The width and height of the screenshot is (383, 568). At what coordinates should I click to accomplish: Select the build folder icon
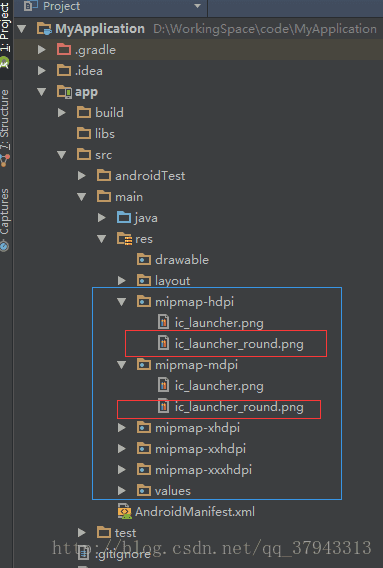(x=84, y=112)
